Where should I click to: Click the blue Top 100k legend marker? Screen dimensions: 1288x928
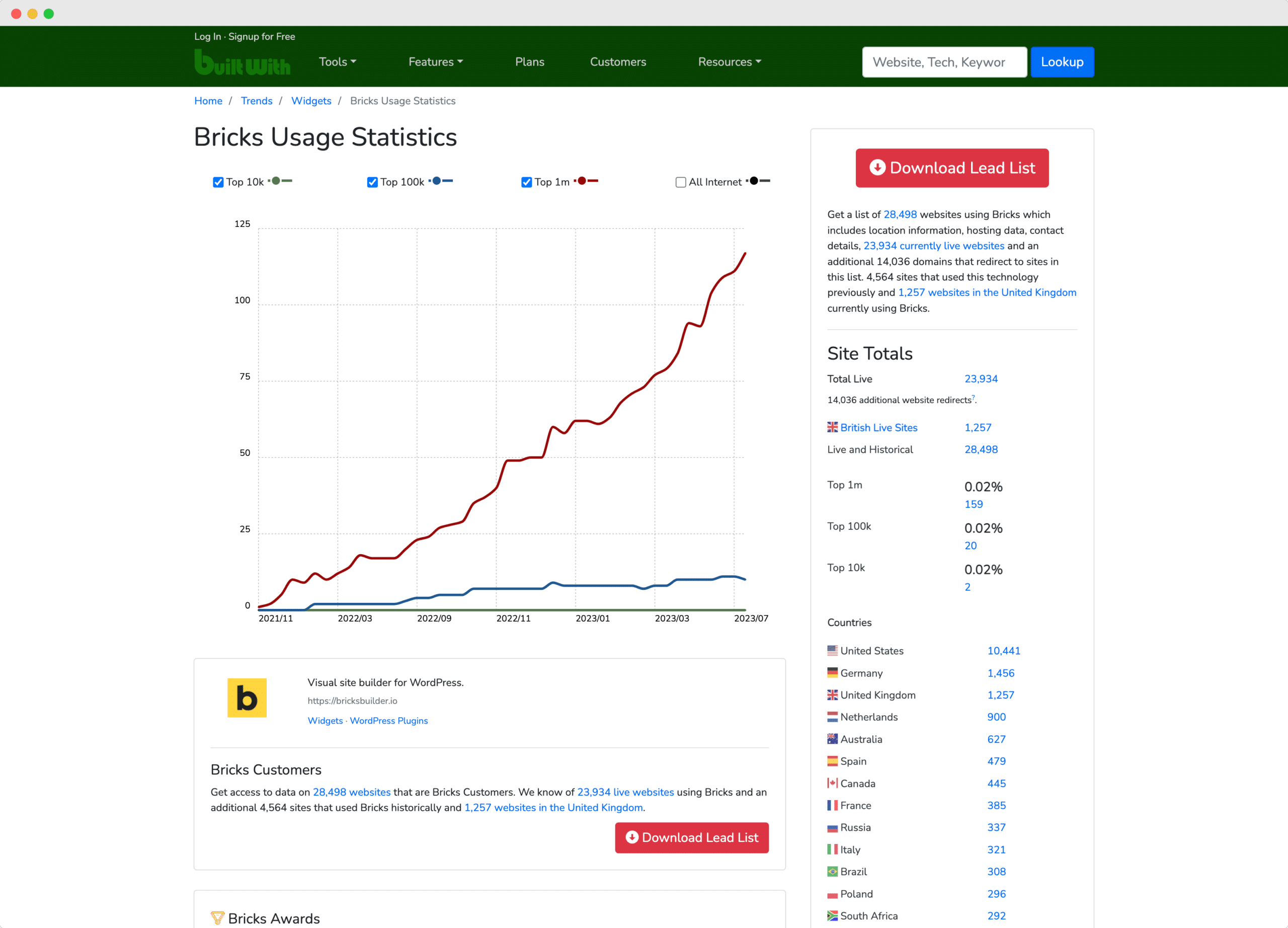[441, 181]
